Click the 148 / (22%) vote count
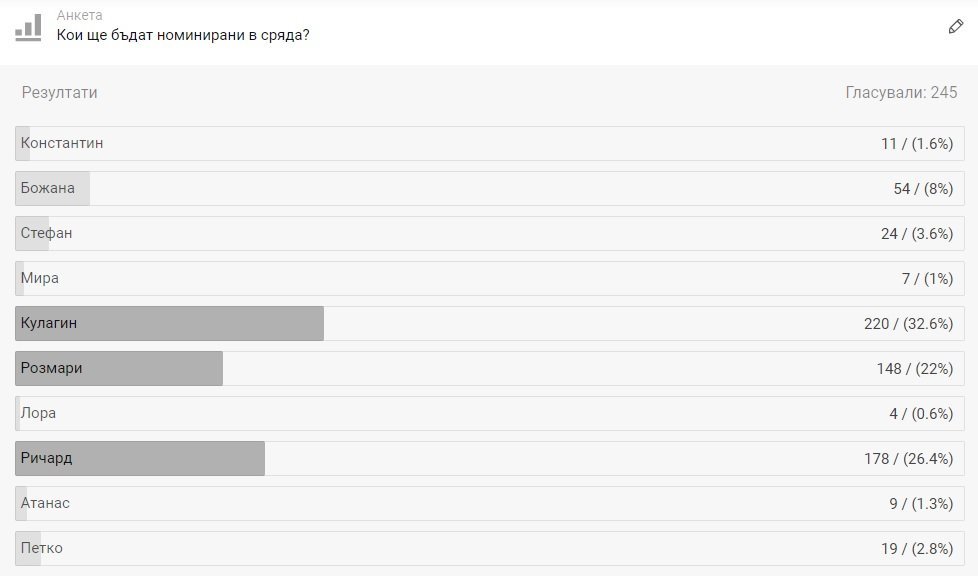This screenshot has height=579, width=978. (x=914, y=369)
